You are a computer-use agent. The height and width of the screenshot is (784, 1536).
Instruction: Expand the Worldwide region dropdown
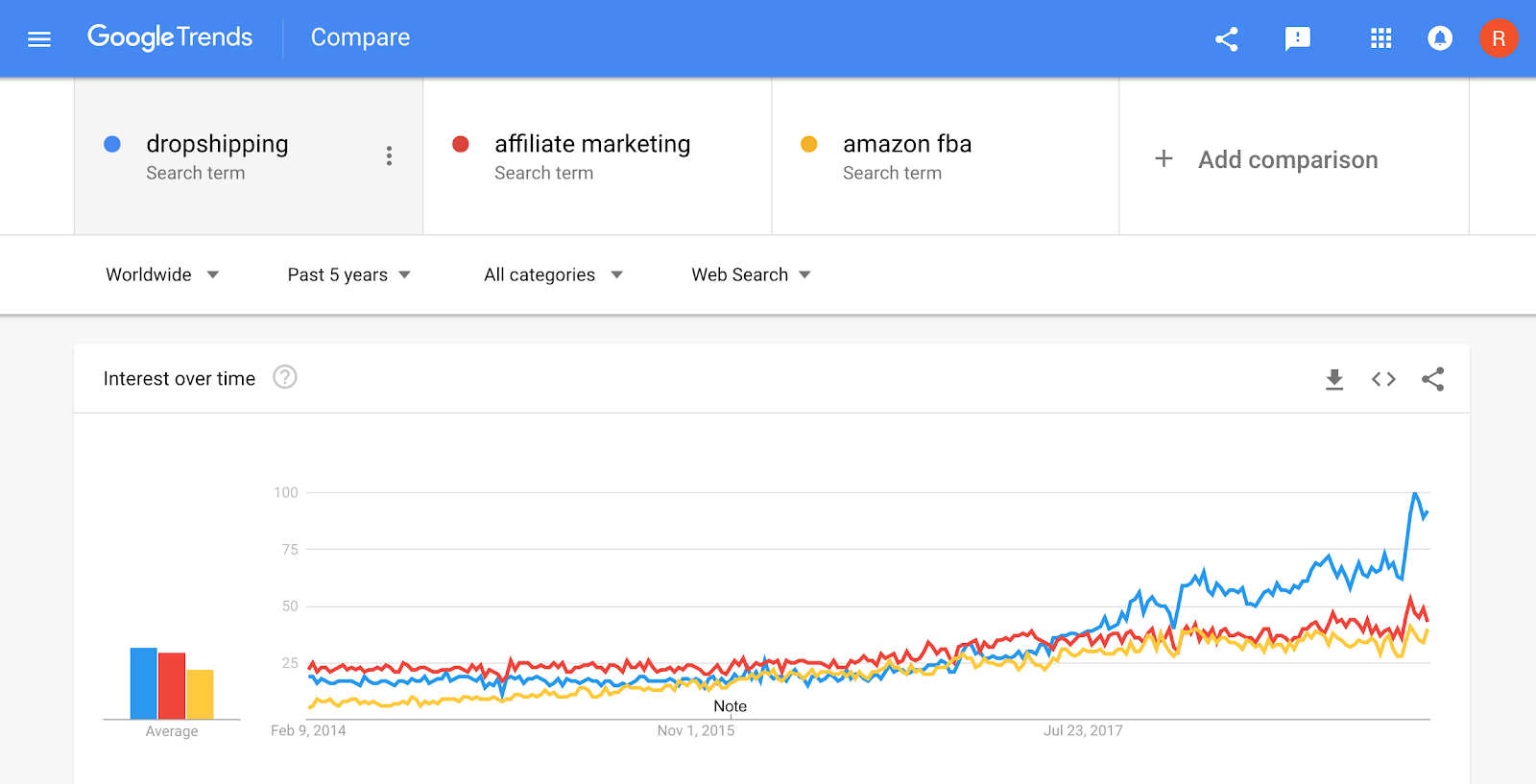tap(162, 275)
